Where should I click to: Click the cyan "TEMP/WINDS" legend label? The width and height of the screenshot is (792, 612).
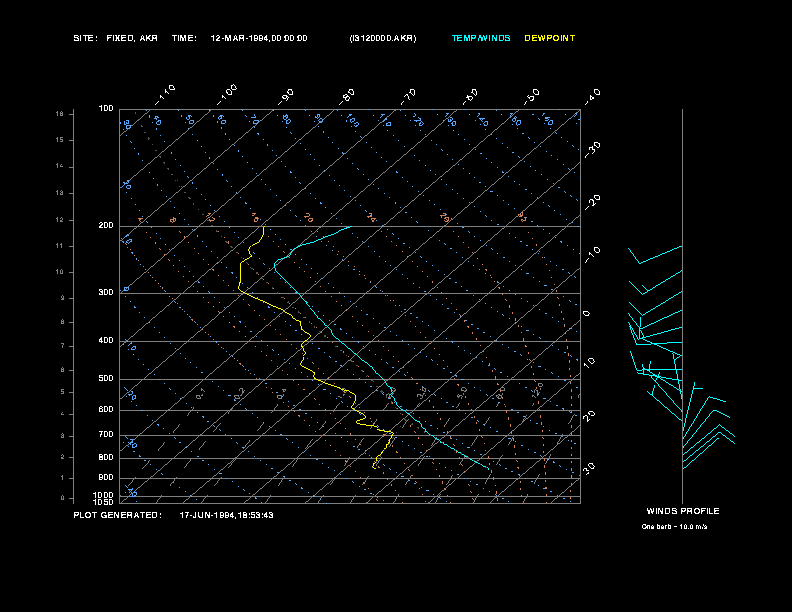point(481,38)
